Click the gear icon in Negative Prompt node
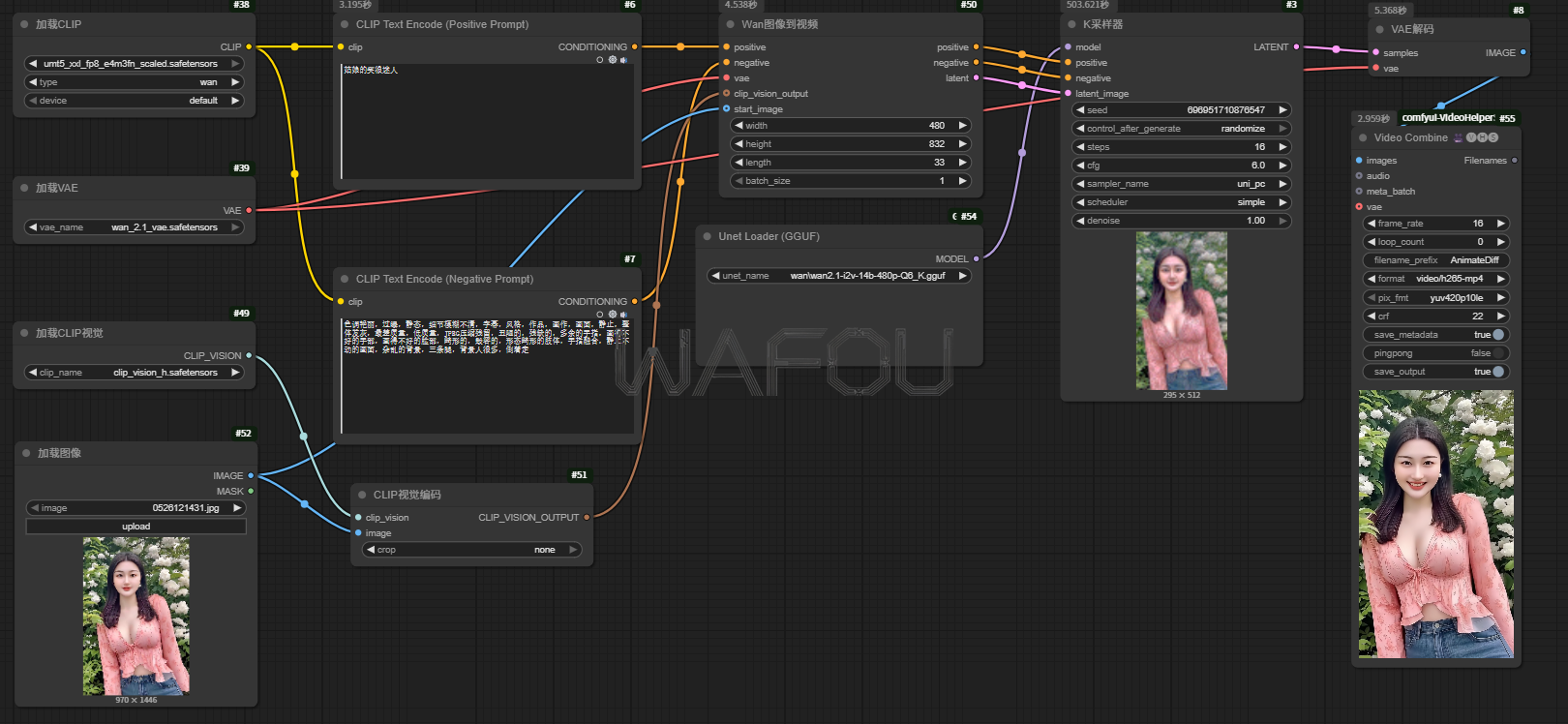 pos(612,315)
